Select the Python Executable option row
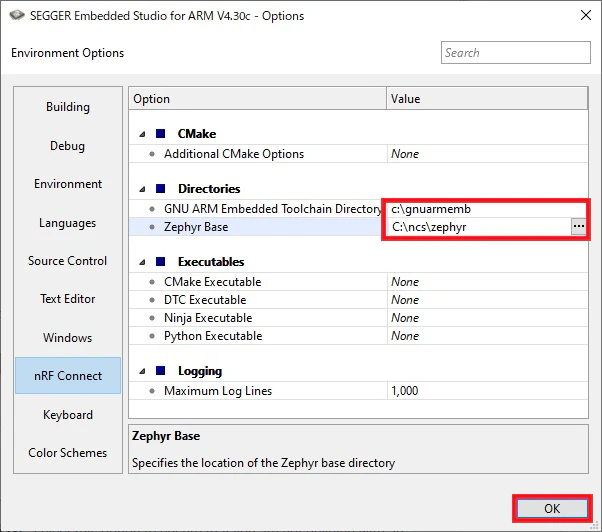 coord(358,336)
